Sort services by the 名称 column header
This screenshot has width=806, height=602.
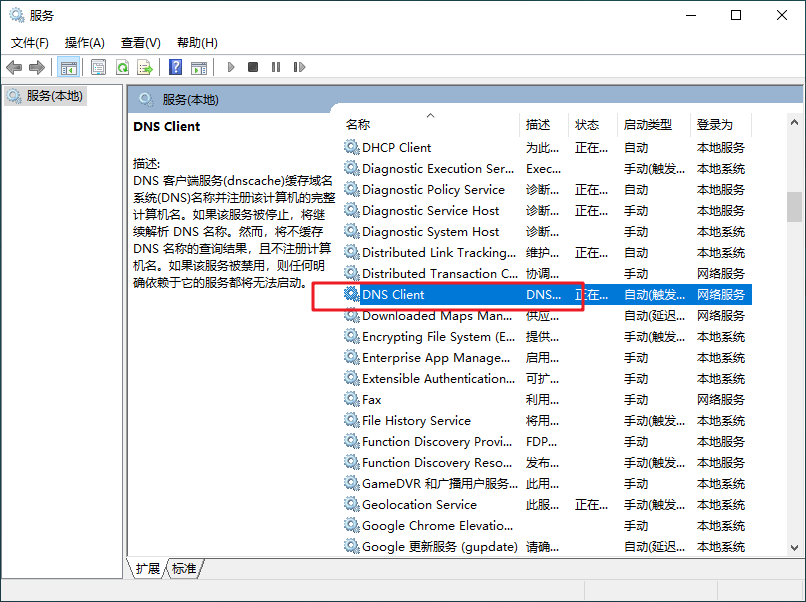coord(358,125)
